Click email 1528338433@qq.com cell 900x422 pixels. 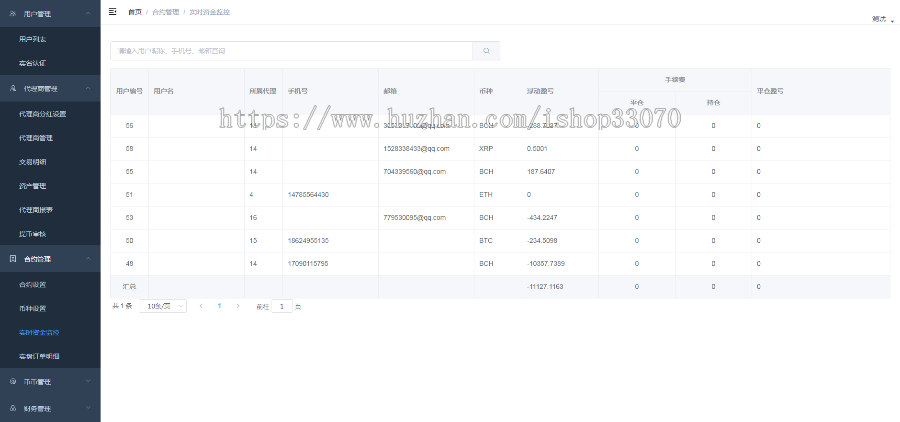(x=416, y=149)
